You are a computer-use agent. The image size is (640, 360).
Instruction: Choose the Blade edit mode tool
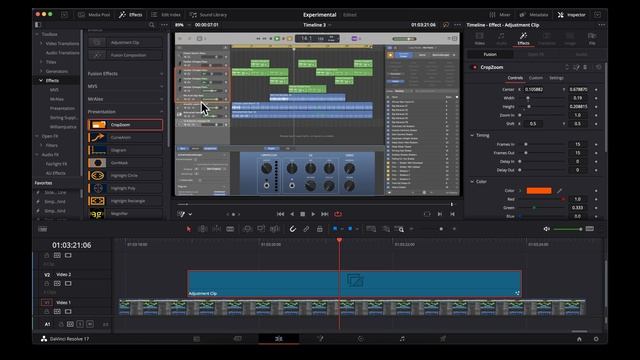(x=230, y=229)
